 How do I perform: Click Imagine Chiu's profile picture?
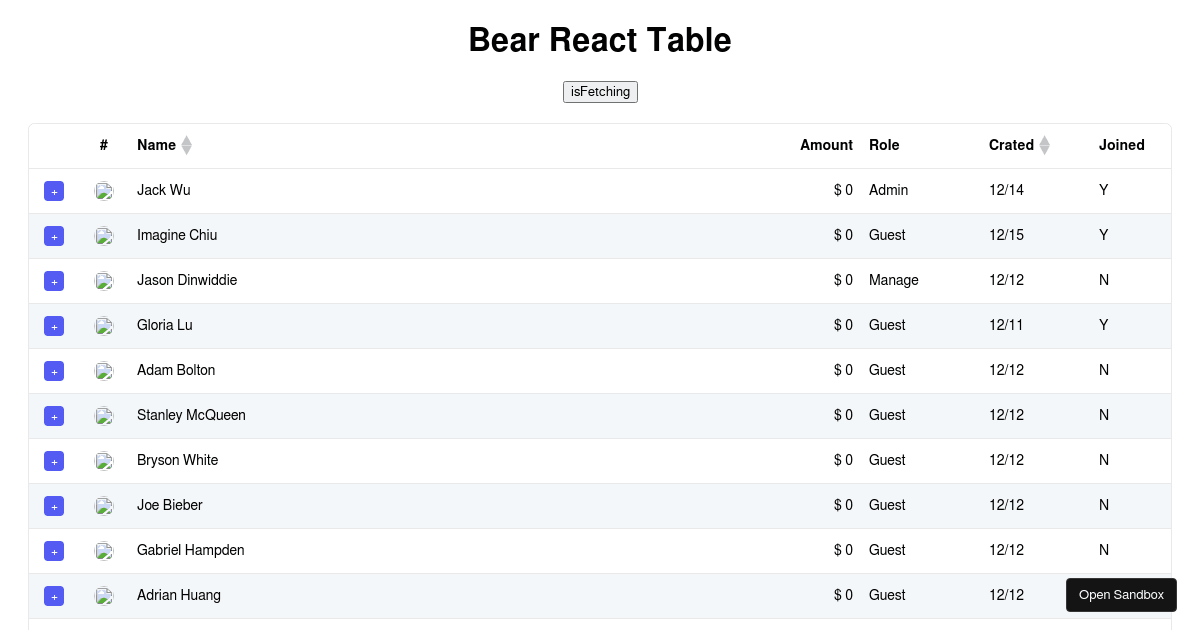coord(104,236)
